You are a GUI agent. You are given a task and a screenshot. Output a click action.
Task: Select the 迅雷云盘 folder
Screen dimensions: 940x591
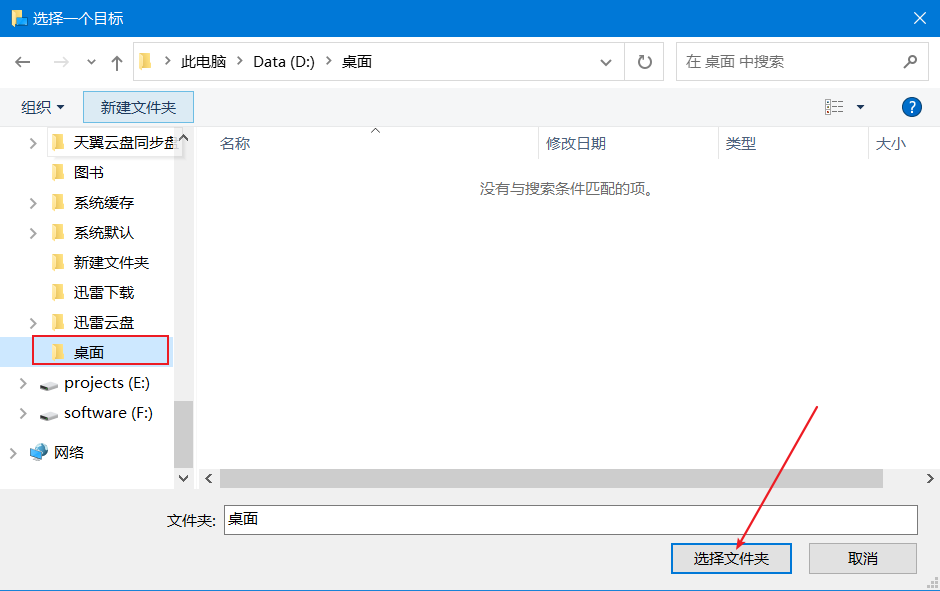(104, 322)
